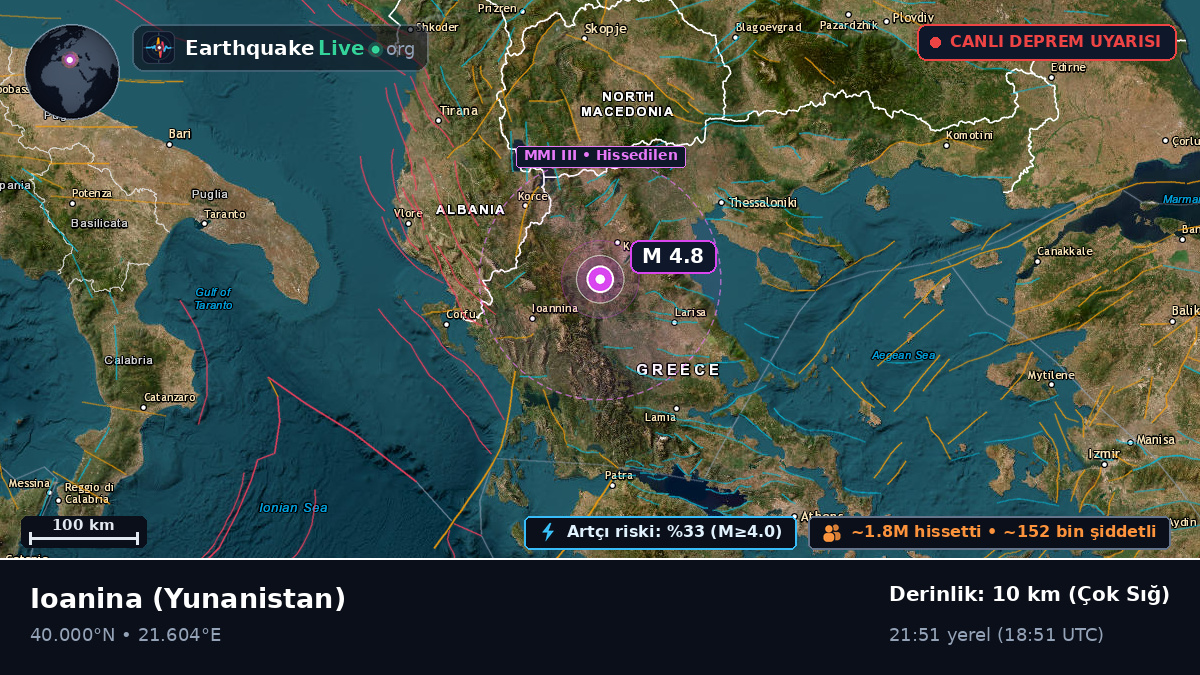Click the 'Ioanina (Yunanistan)' location title
The image size is (1200, 675).
pyautogui.click(x=188, y=598)
